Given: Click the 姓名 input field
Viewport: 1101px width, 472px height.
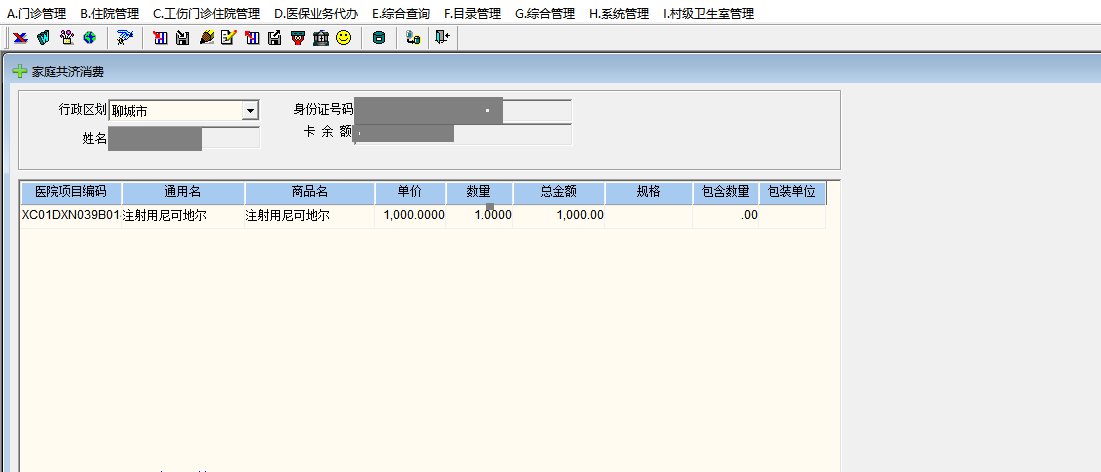Looking at the screenshot, I should tap(184, 138).
